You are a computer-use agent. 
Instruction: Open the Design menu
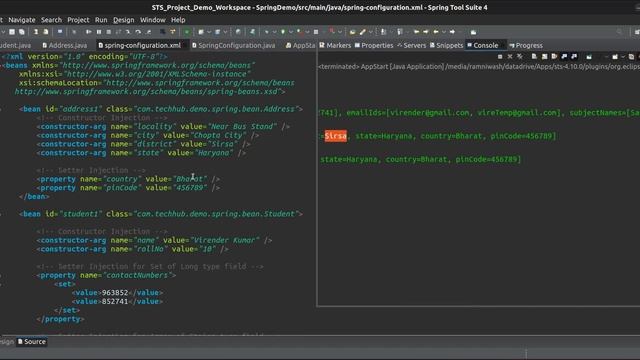[124, 20]
